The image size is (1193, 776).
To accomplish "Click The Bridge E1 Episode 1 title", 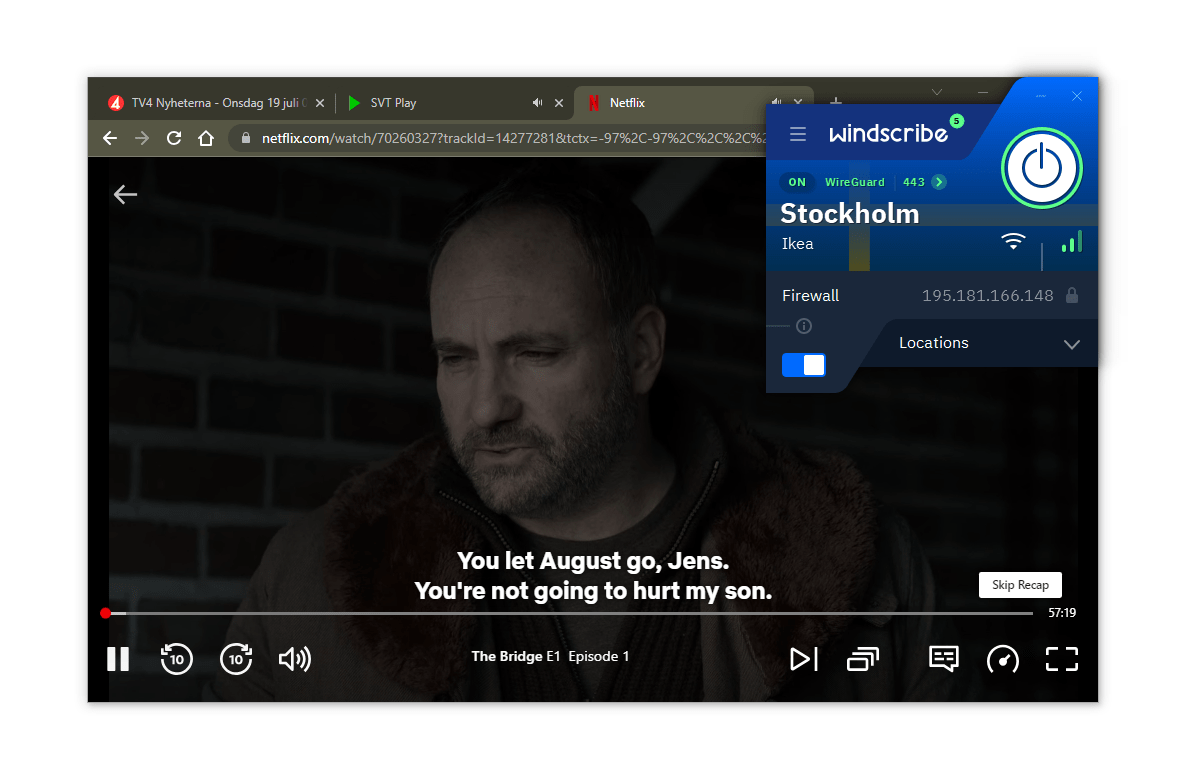I will tap(550, 656).
